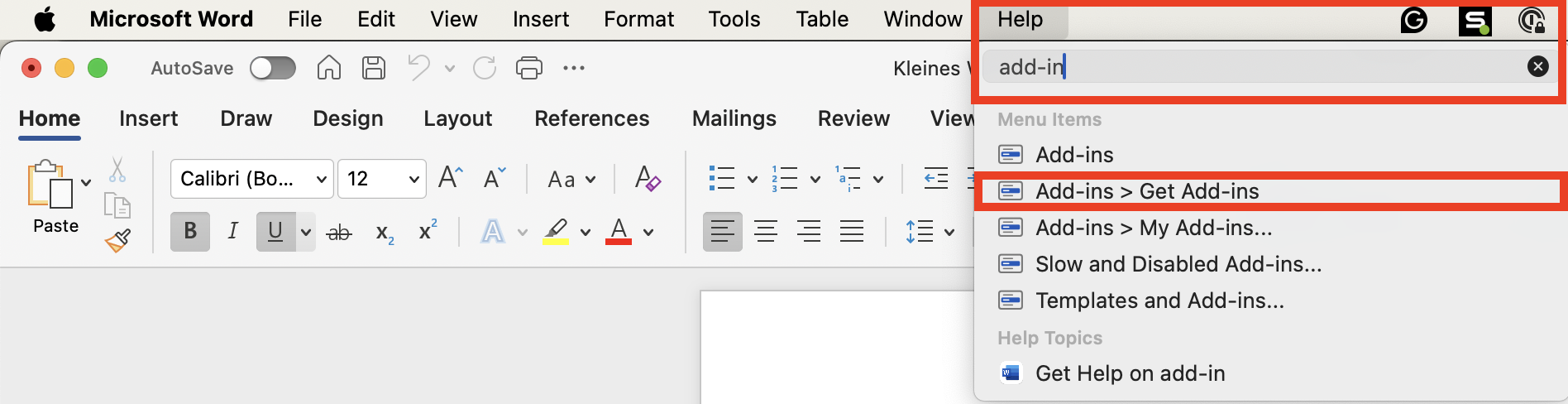The image size is (1568, 404).
Task: Open the Design ribbon tab
Action: click(347, 118)
